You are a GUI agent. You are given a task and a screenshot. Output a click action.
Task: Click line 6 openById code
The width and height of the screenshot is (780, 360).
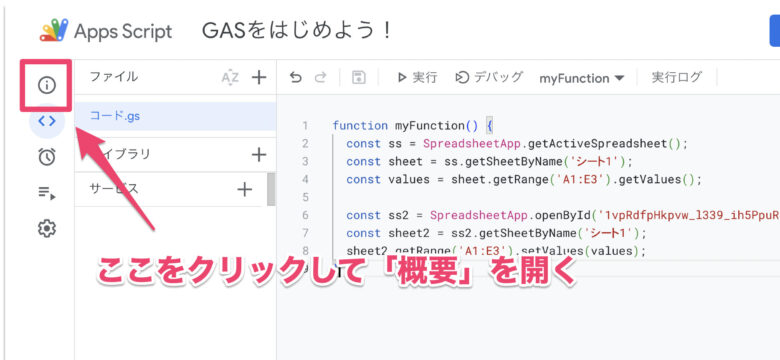click(563, 215)
